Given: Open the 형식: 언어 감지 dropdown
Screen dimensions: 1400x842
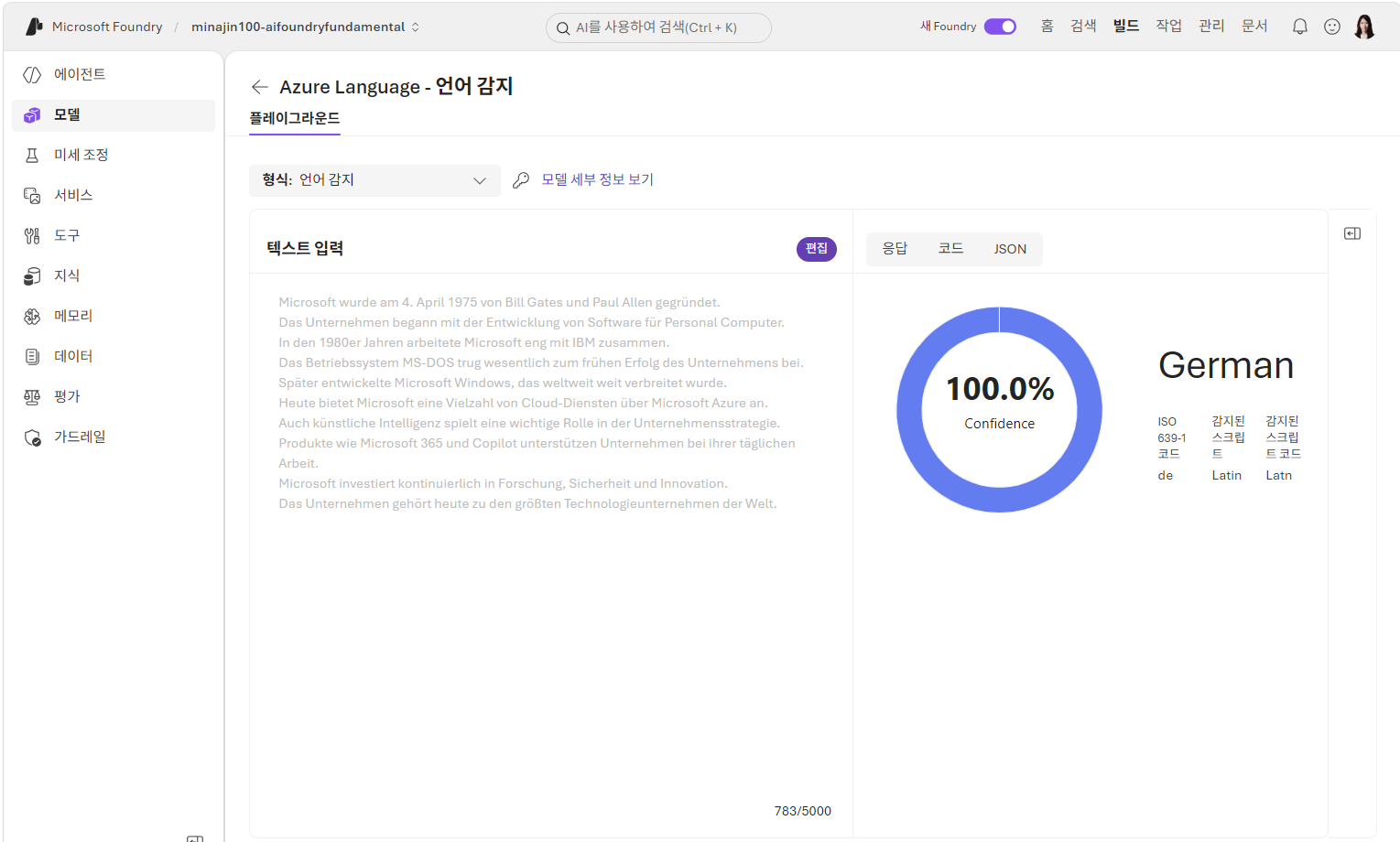Looking at the screenshot, I should pos(374,180).
